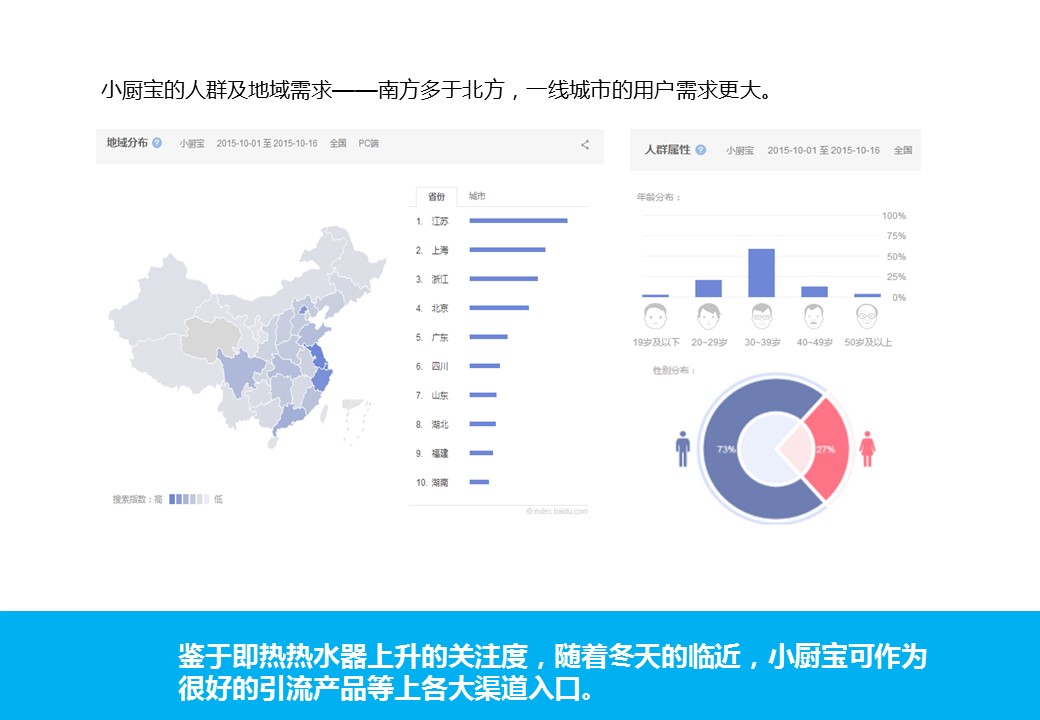Click the 75% axis label
This screenshot has height=720, width=1040.
(896, 236)
